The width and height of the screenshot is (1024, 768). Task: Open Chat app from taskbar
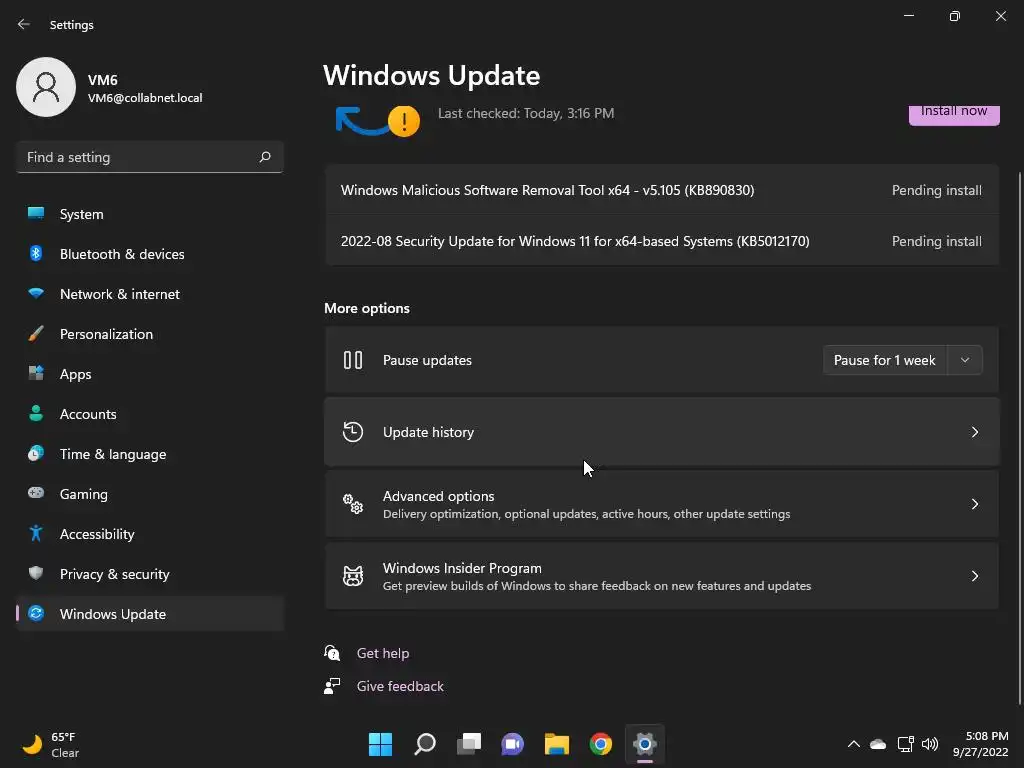click(x=513, y=744)
